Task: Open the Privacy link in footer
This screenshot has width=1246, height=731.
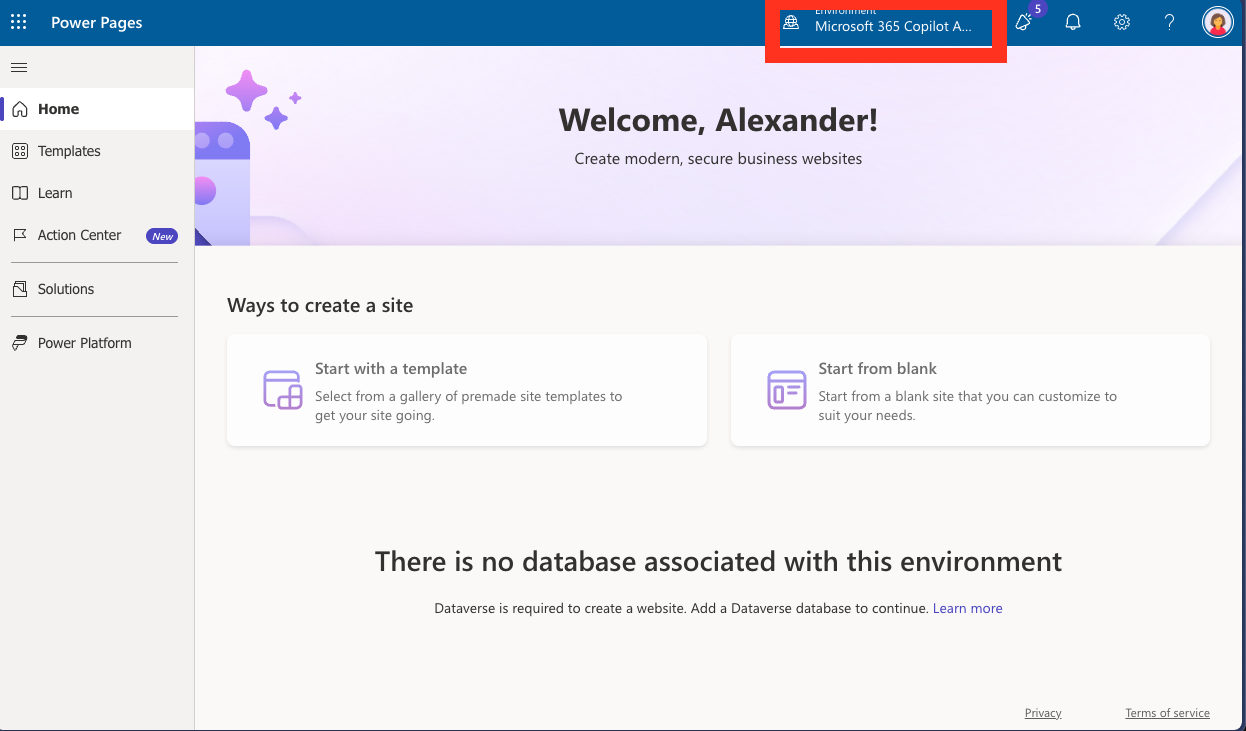Action: [x=1043, y=713]
